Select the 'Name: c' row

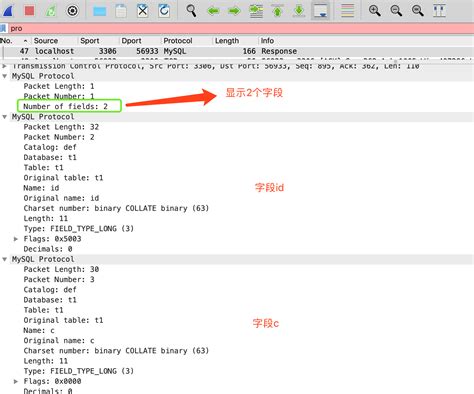click(39, 330)
